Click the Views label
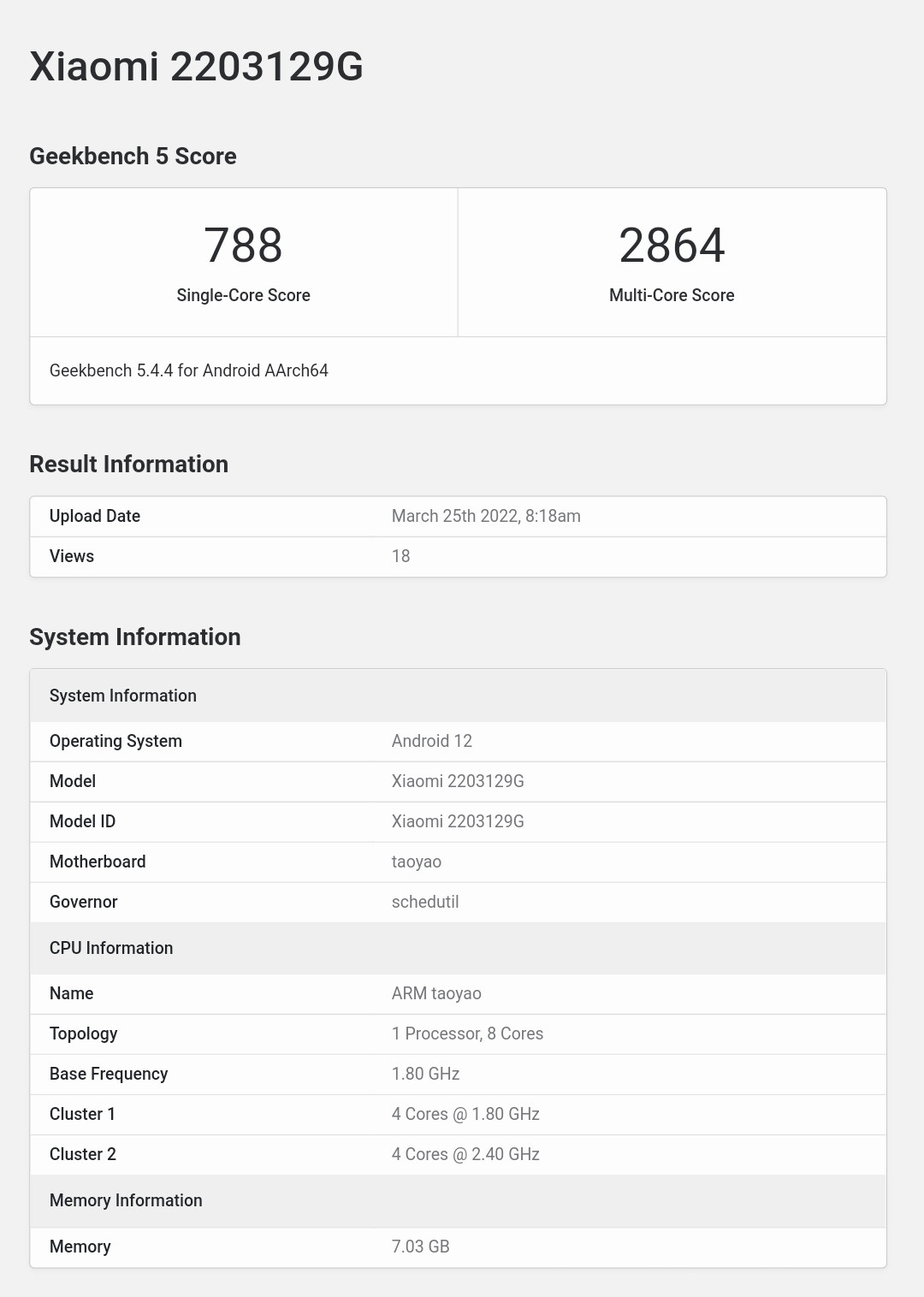This screenshot has width=924, height=1297. 72,556
